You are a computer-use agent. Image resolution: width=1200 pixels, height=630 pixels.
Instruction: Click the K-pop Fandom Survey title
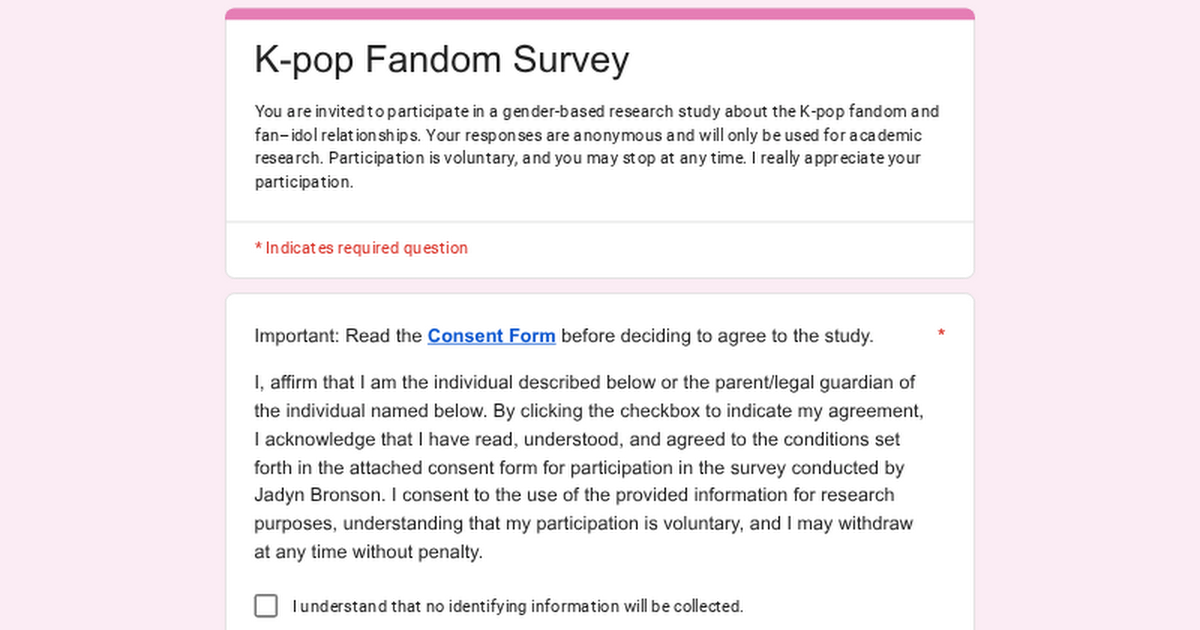pos(442,60)
